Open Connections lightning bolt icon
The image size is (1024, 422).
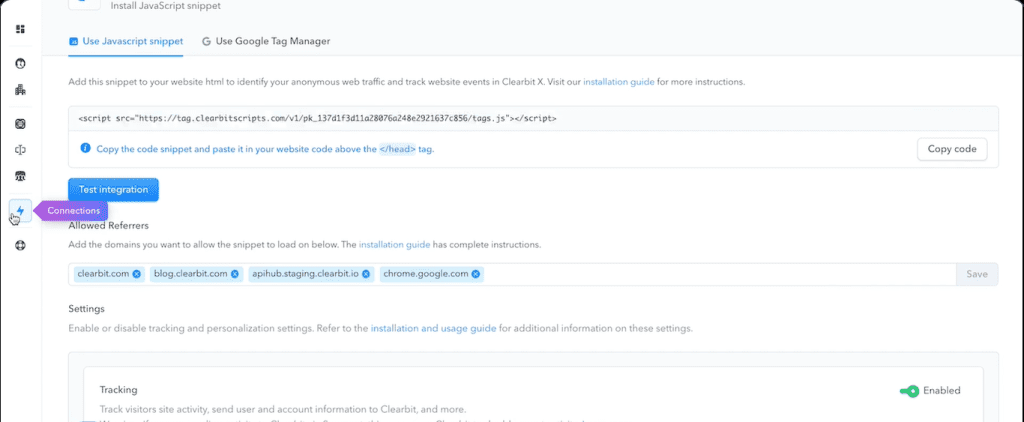[x=20, y=210]
